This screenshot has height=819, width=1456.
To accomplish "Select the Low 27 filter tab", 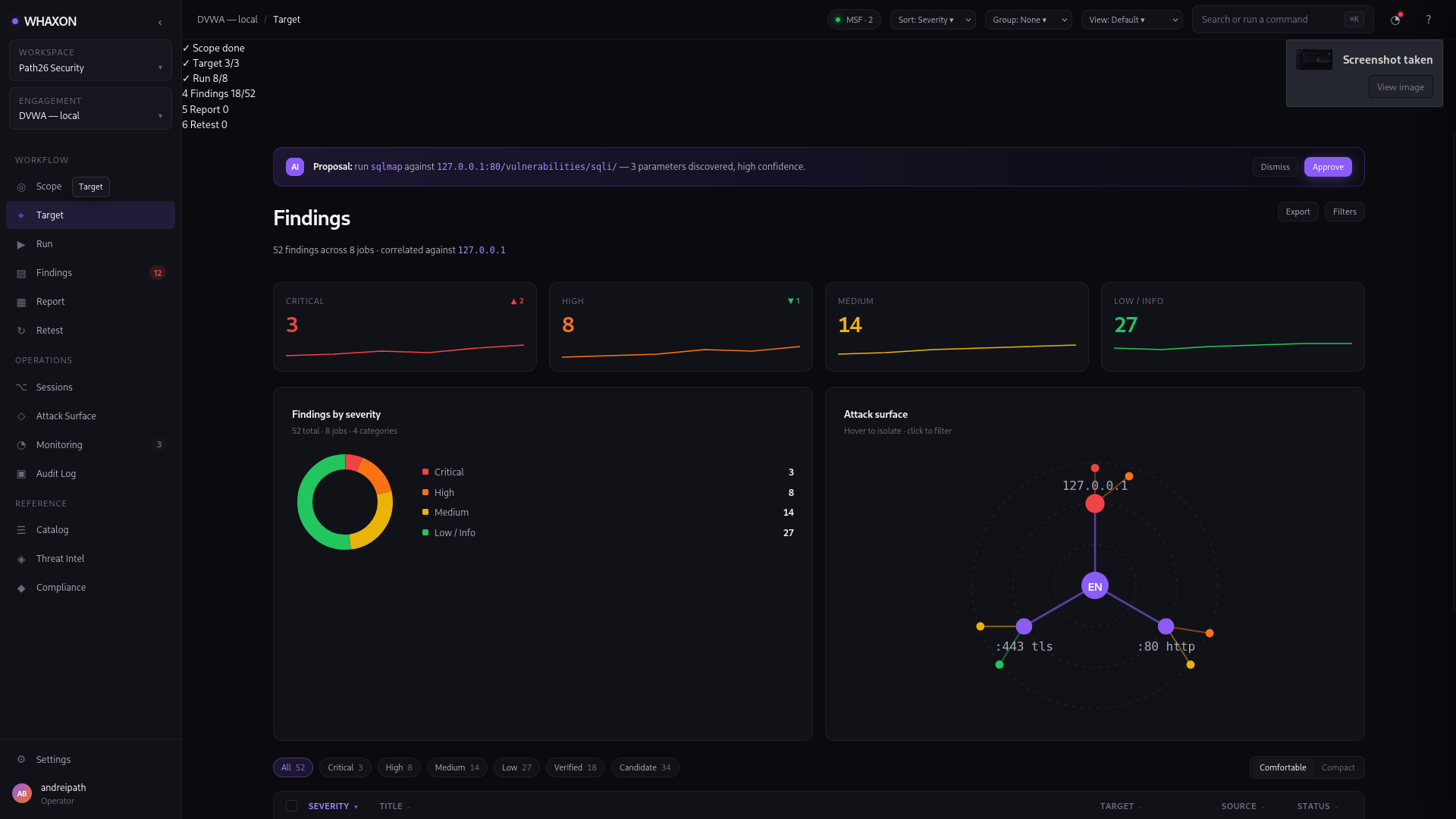I will 516,767.
